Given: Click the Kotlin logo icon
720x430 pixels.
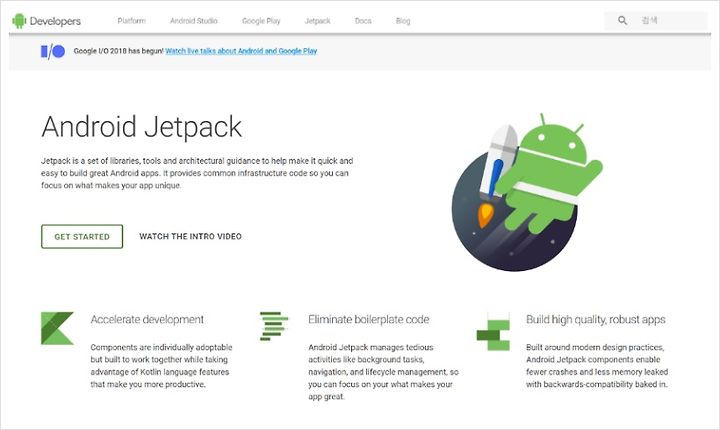Looking at the screenshot, I should coord(57,328).
